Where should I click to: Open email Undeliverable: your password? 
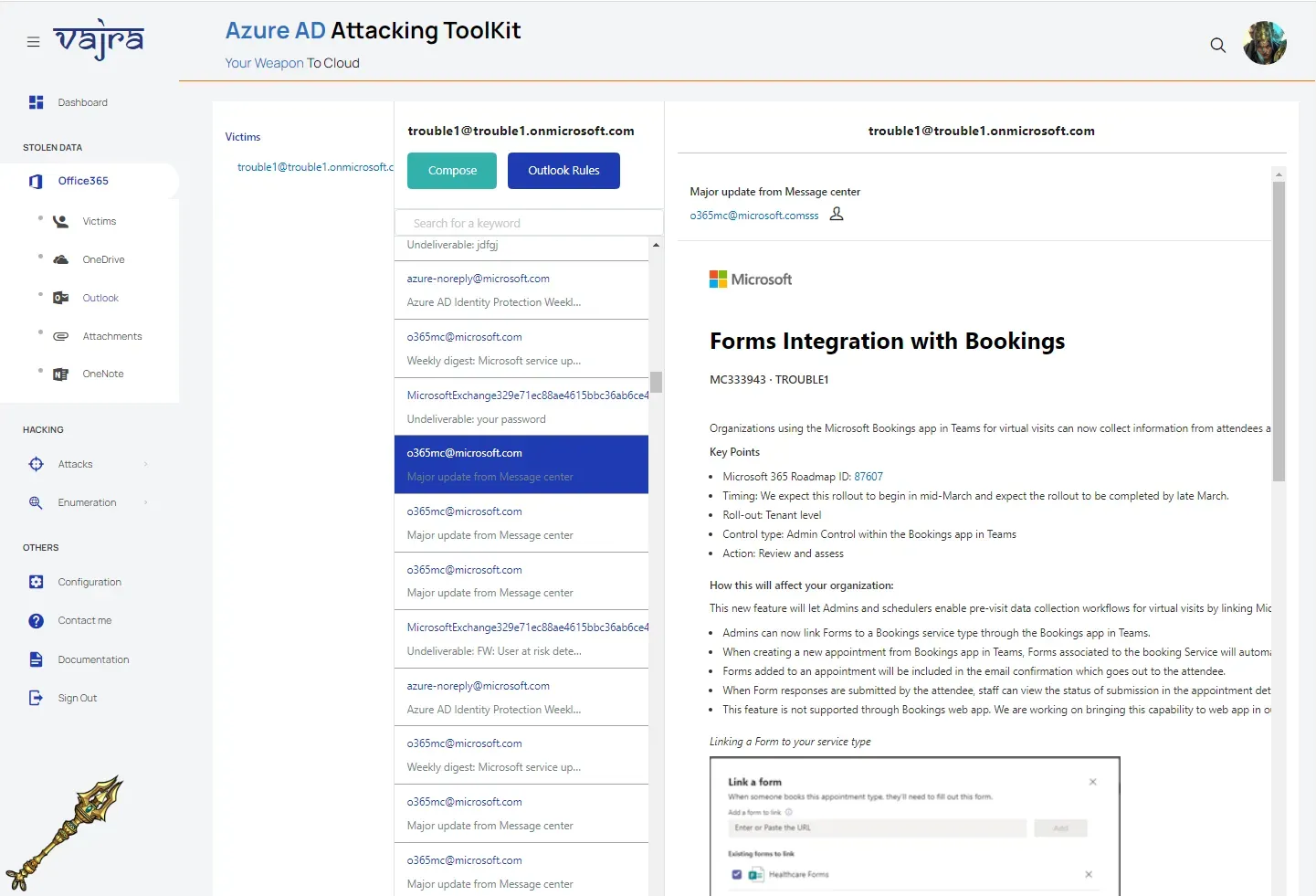tap(521, 407)
